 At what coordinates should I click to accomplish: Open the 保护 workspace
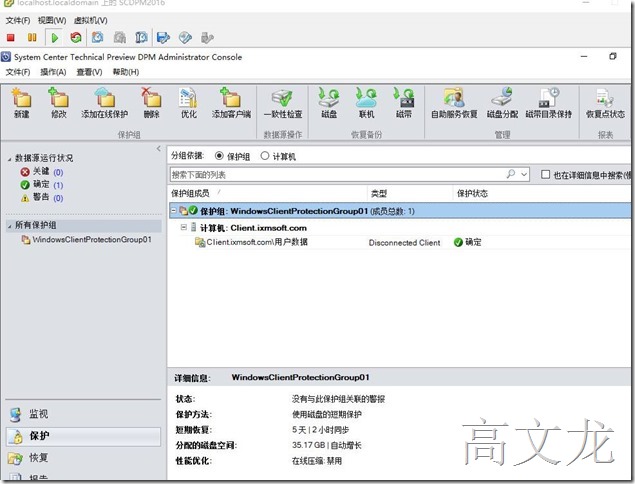[x=83, y=436]
